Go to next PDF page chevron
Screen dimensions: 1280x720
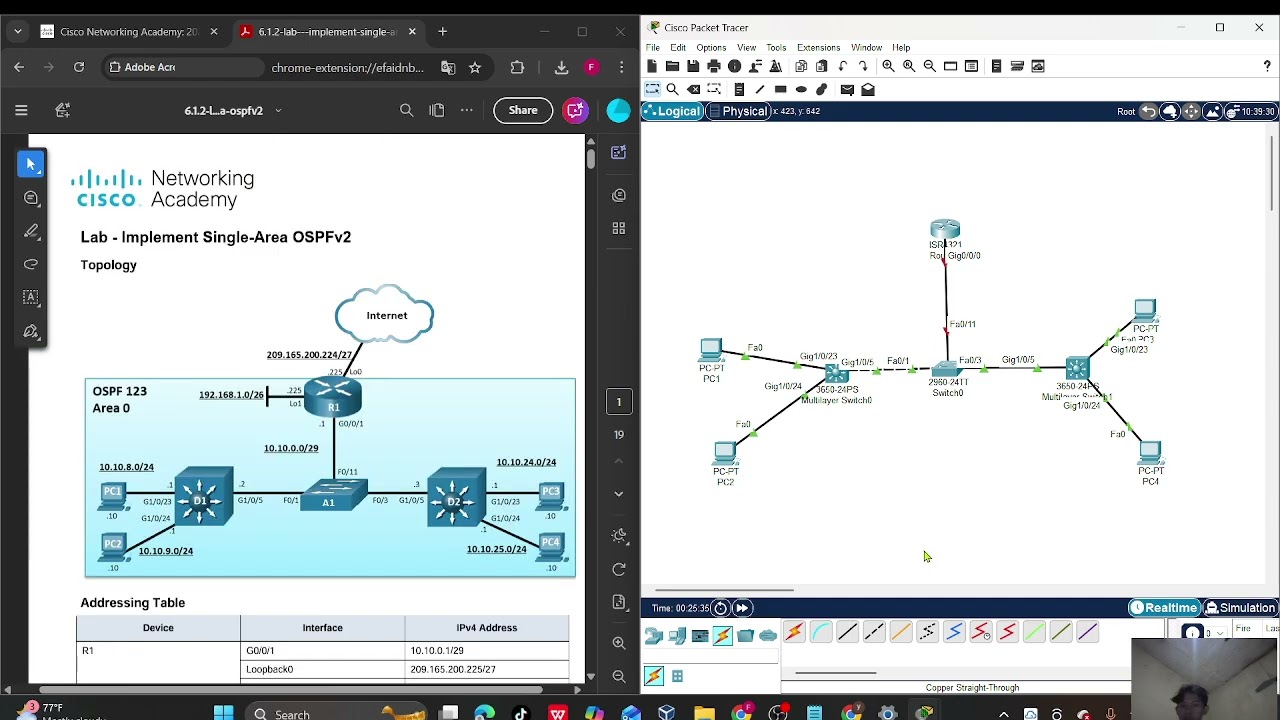[619, 494]
